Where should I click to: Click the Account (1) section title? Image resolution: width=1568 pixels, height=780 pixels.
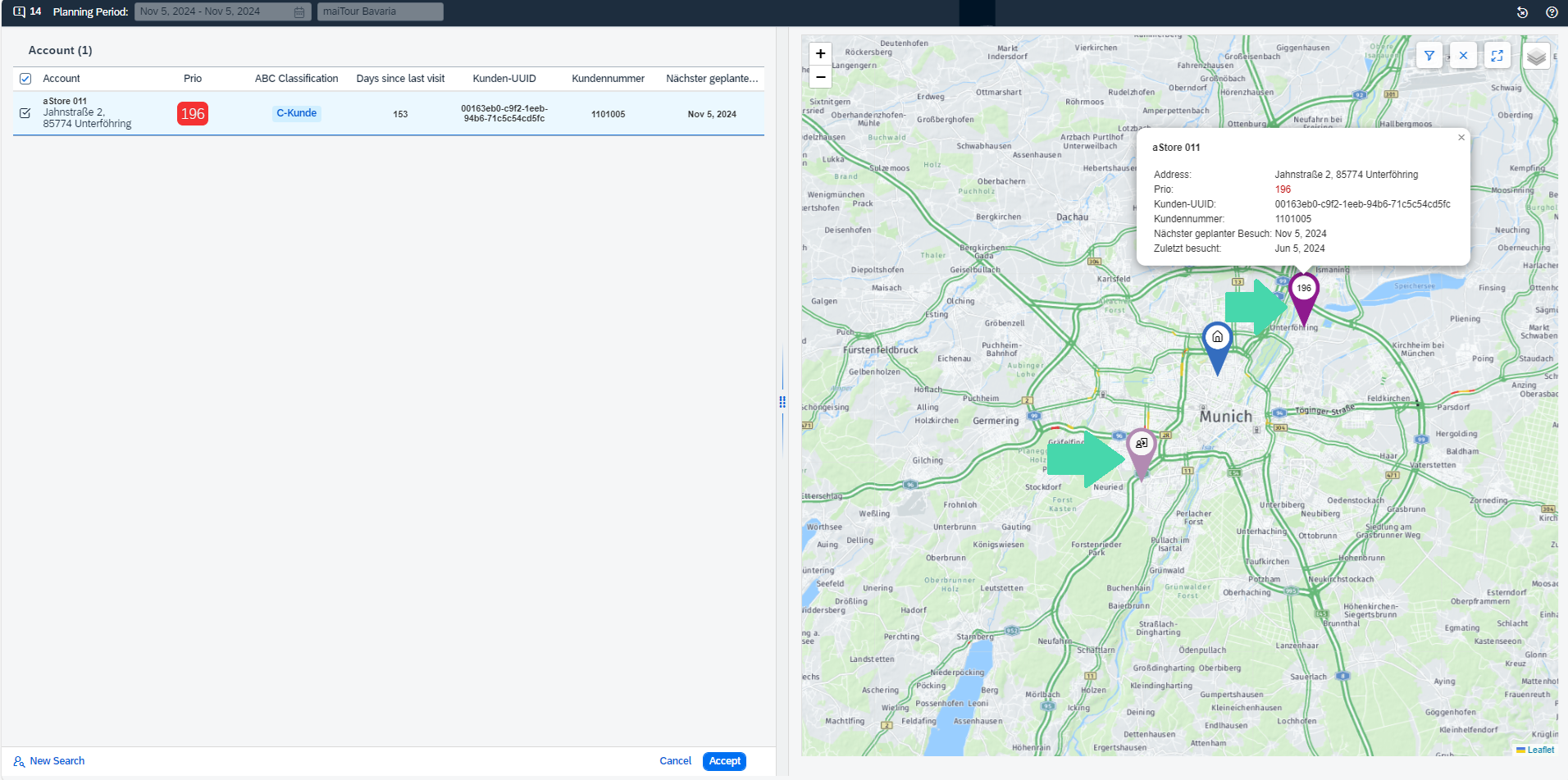(61, 50)
